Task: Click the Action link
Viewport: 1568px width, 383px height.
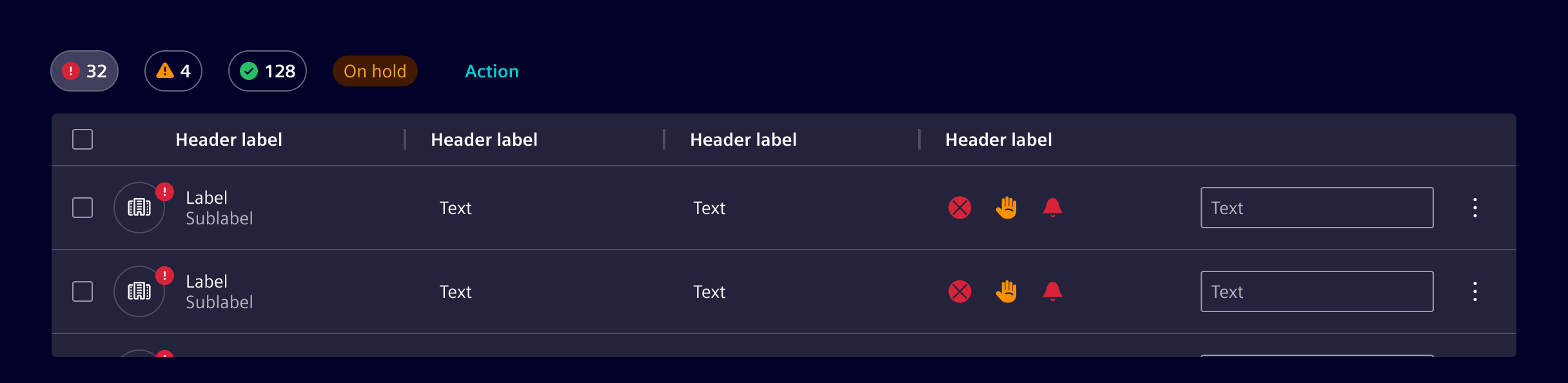Action: tap(492, 71)
